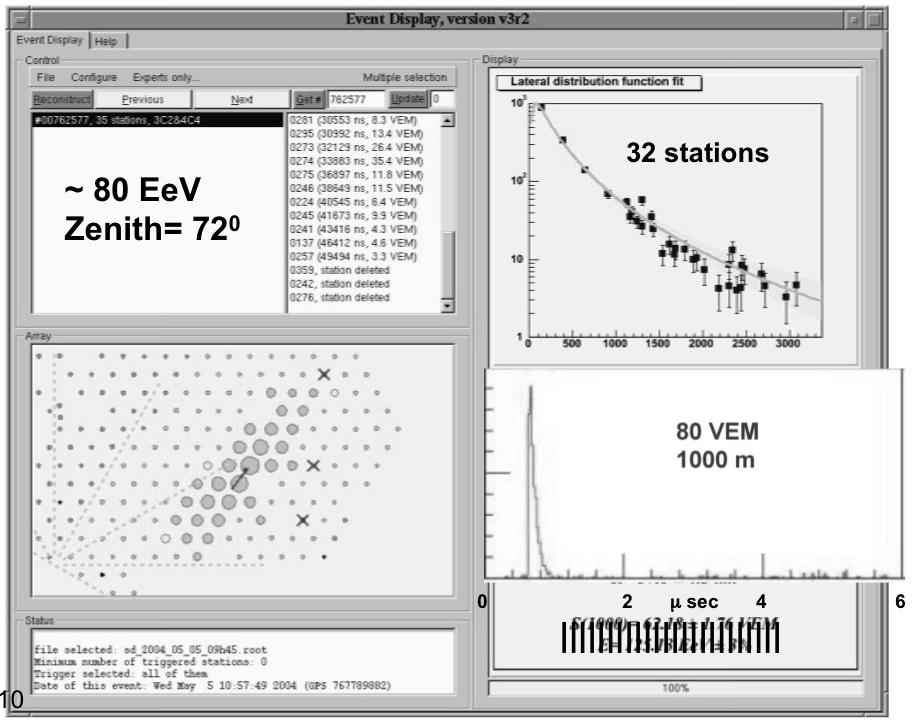Click the Update button

(x=407, y=99)
